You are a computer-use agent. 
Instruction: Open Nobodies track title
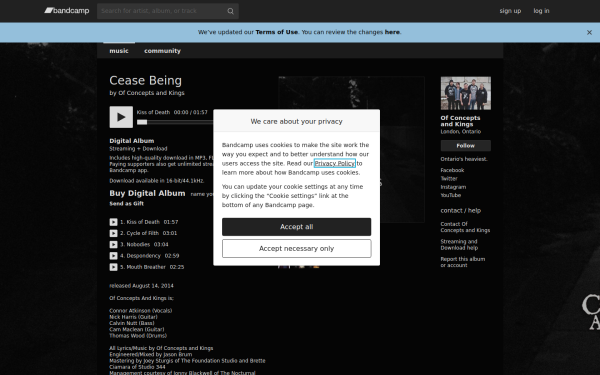pyautogui.click(x=138, y=245)
